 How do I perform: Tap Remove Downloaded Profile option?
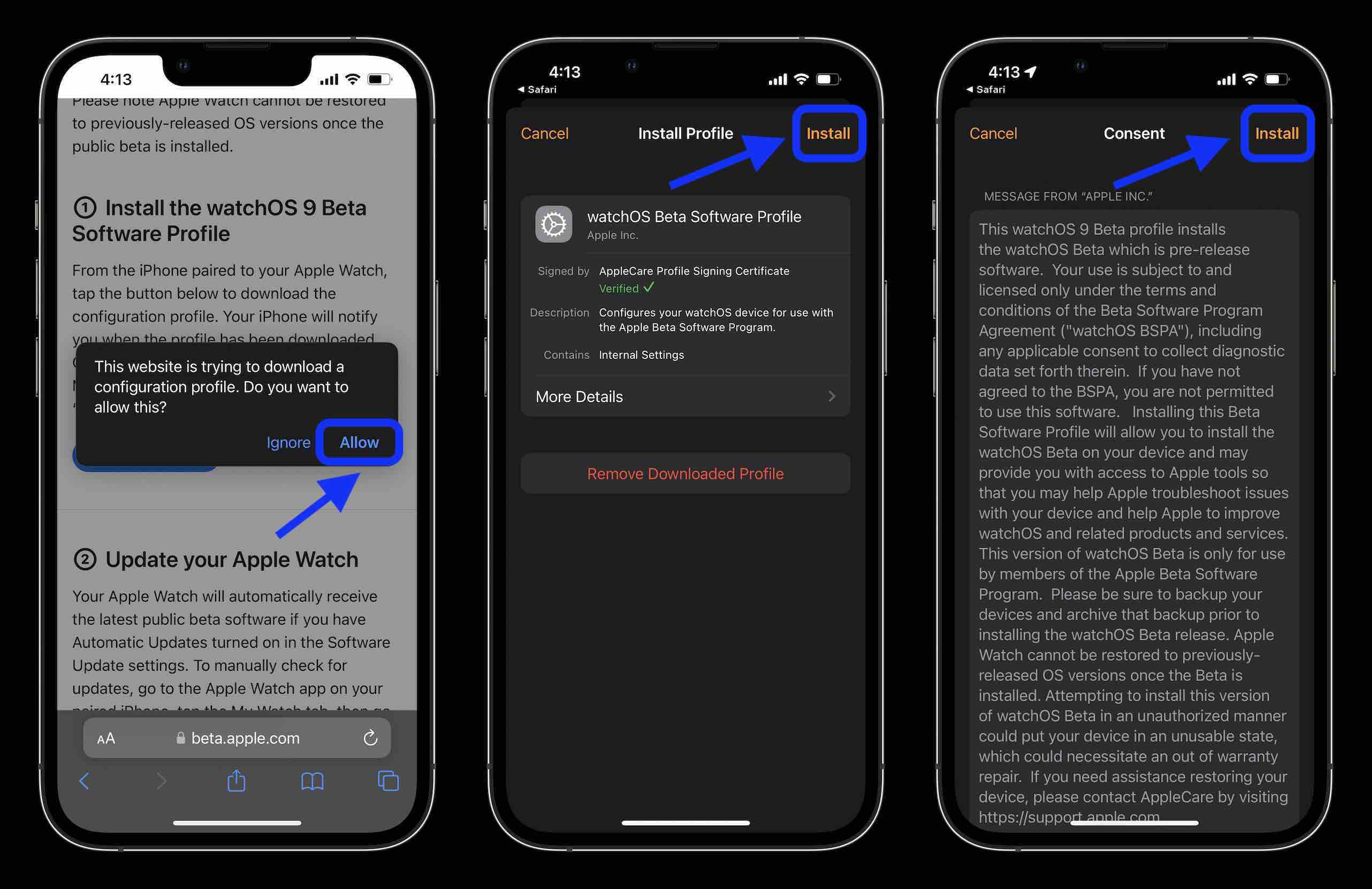pos(685,473)
